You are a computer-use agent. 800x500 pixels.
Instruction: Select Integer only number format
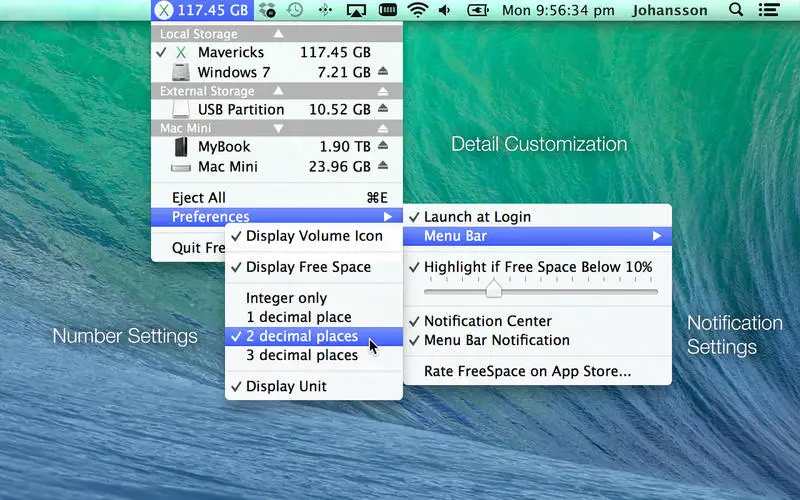pyautogui.click(x=314, y=298)
